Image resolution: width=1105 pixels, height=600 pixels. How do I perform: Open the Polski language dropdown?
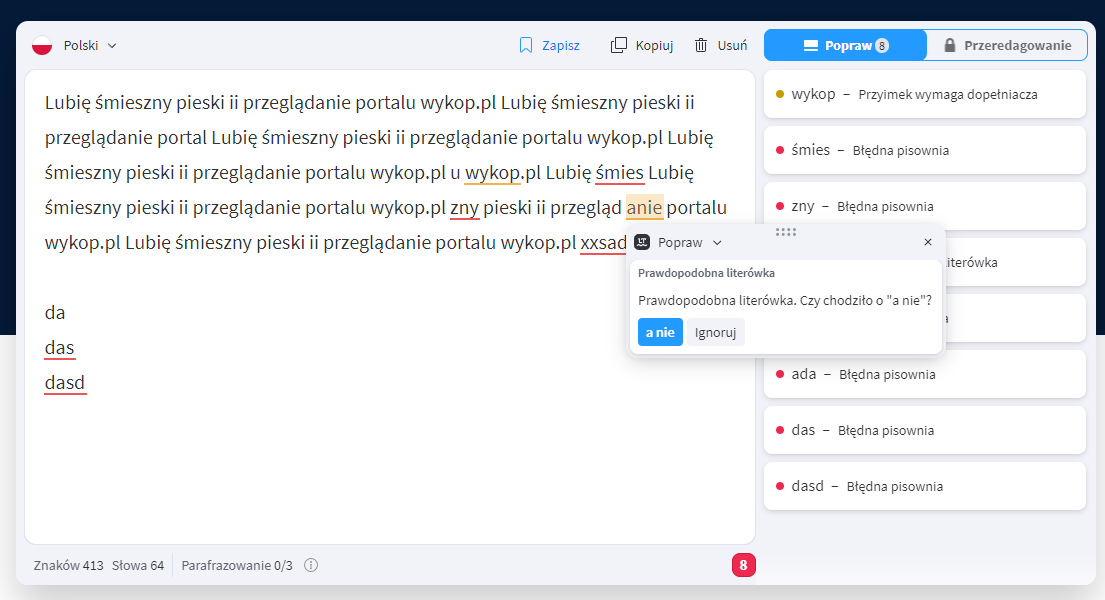[x=90, y=45]
